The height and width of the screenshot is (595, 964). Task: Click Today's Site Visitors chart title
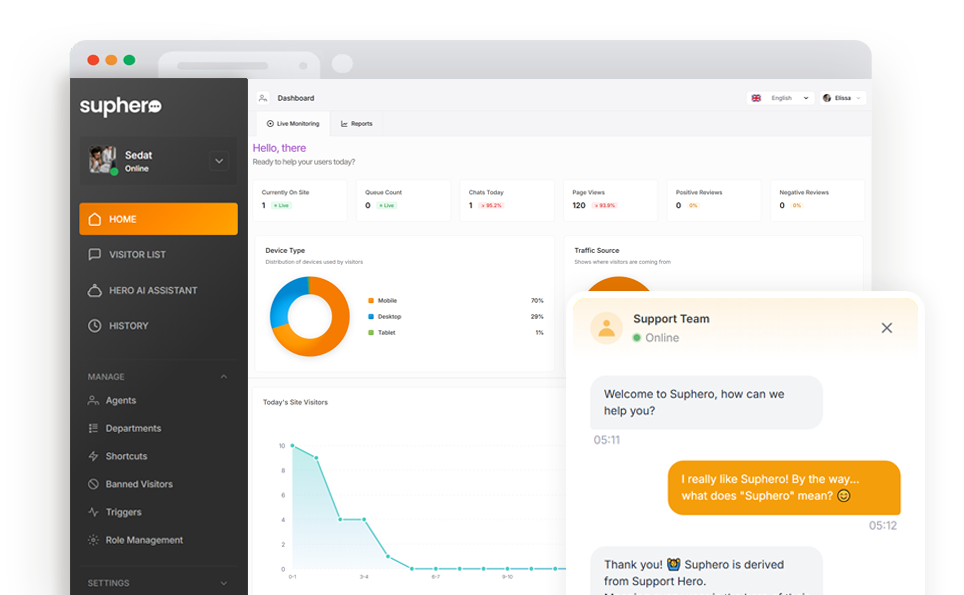(295, 403)
